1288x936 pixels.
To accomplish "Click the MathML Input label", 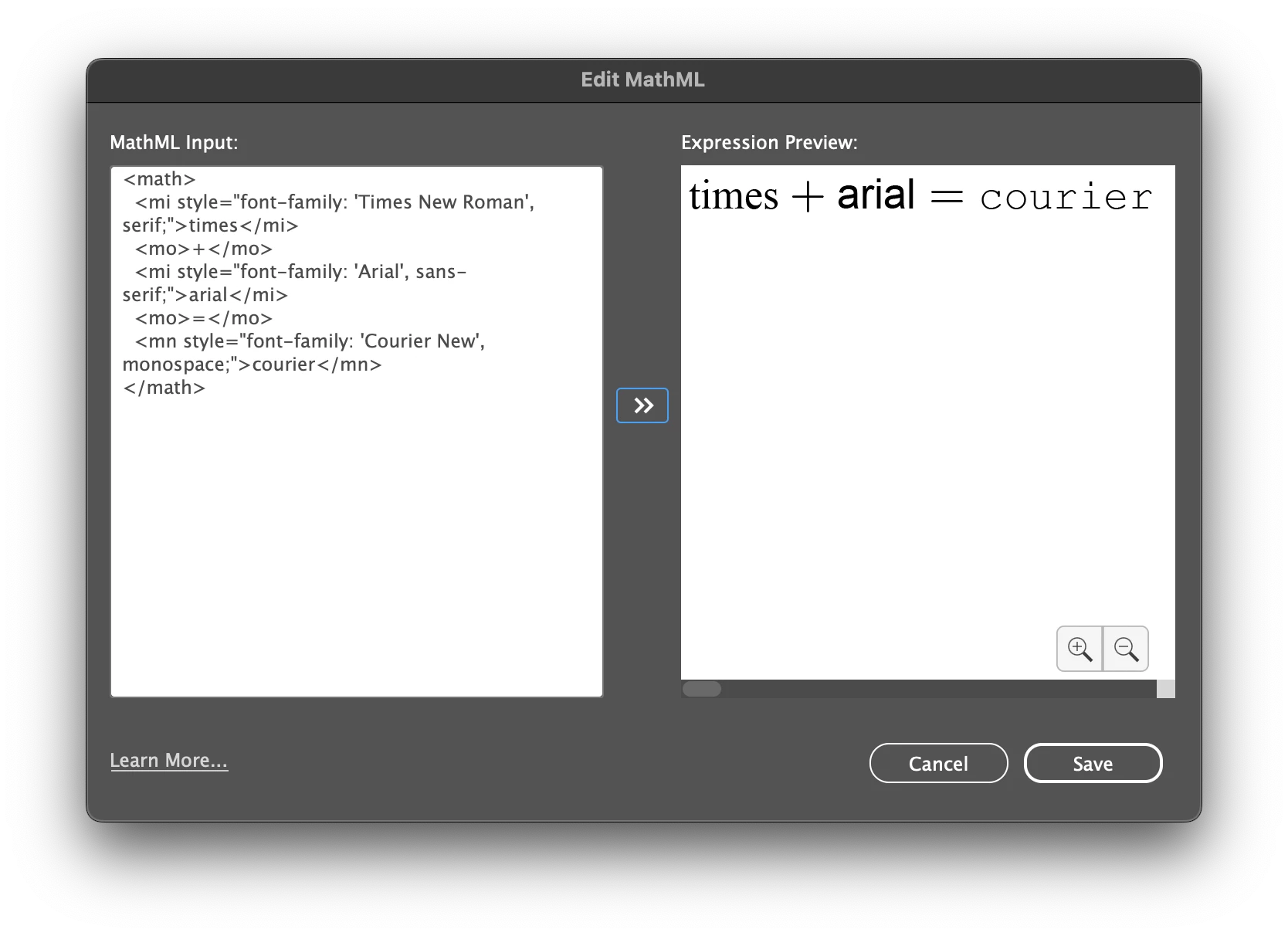I will tap(174, 143).
